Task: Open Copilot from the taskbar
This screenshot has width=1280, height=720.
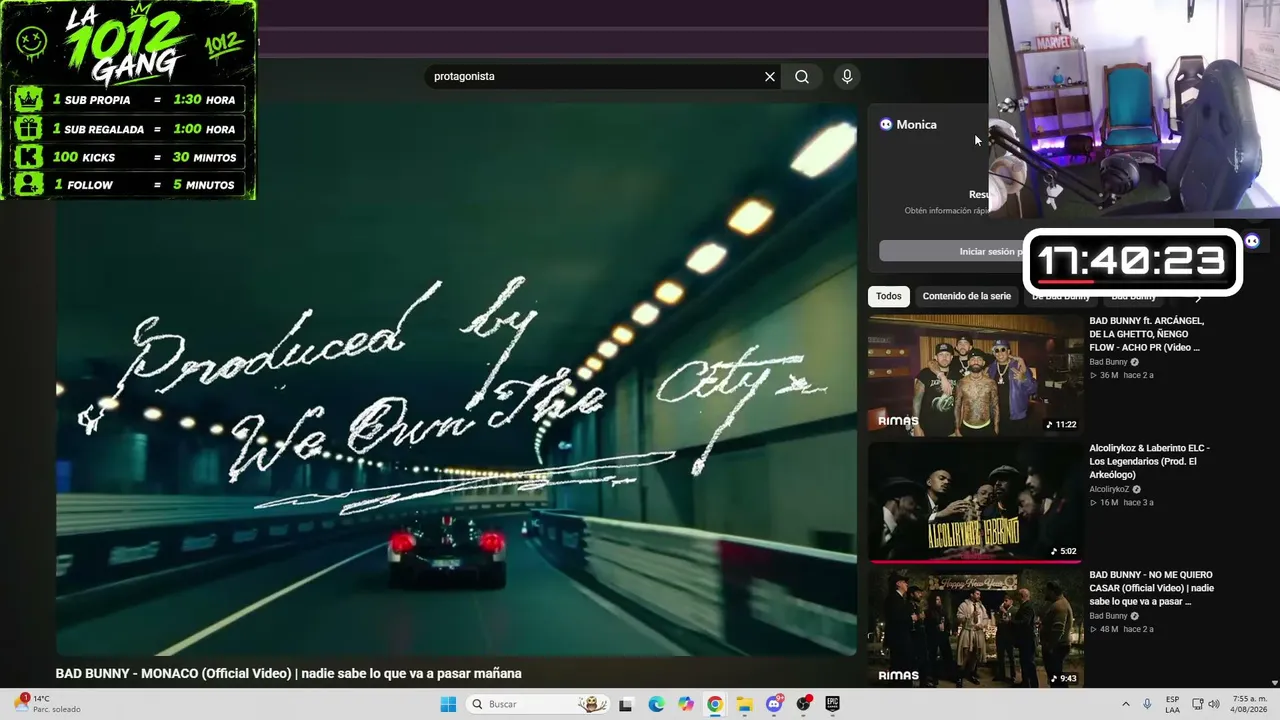Action: (685, 704)
